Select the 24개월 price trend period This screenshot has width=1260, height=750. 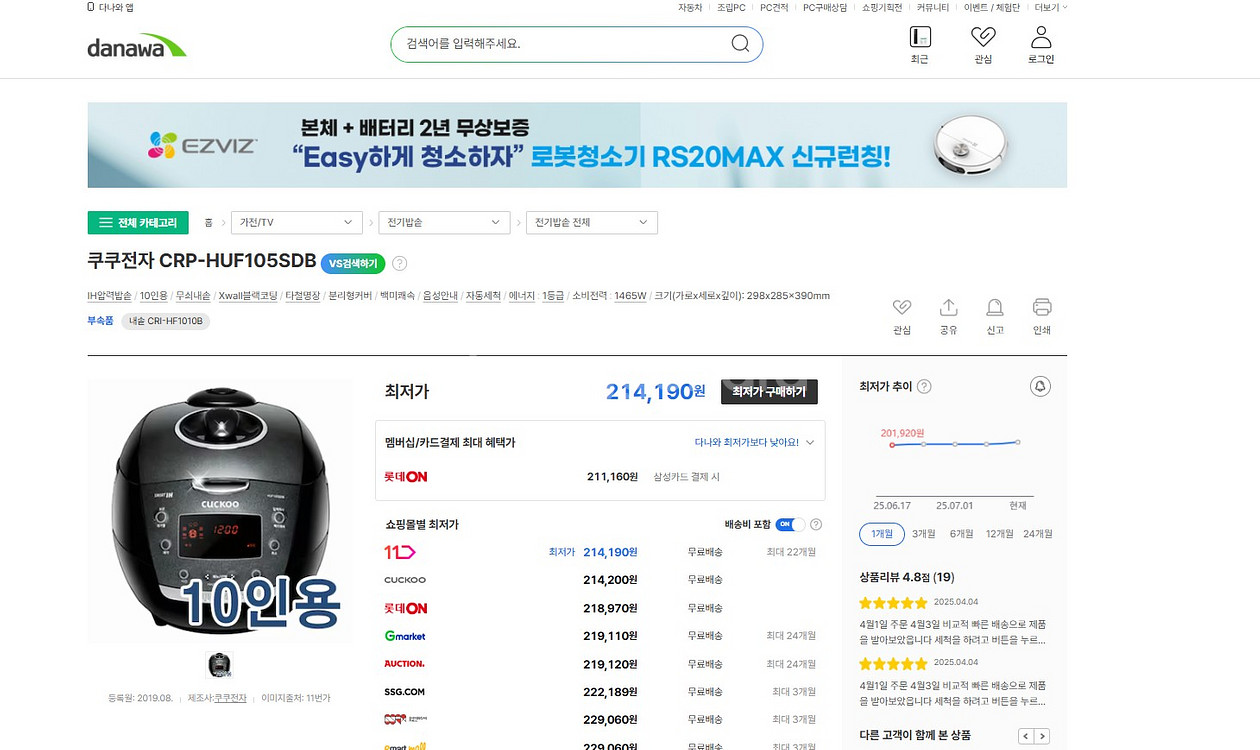pos(1038,534)
